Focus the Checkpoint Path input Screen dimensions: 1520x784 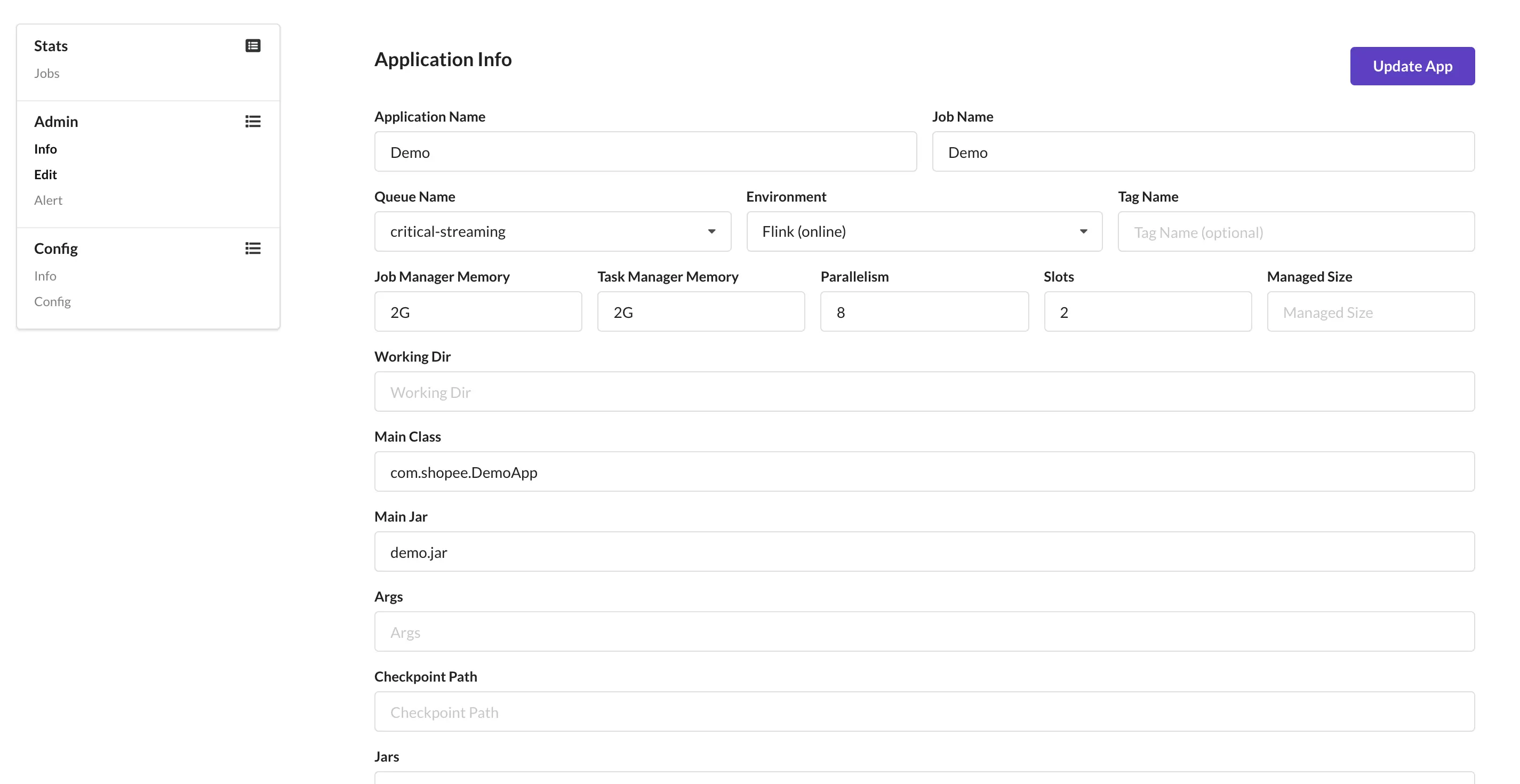[924, 711]
